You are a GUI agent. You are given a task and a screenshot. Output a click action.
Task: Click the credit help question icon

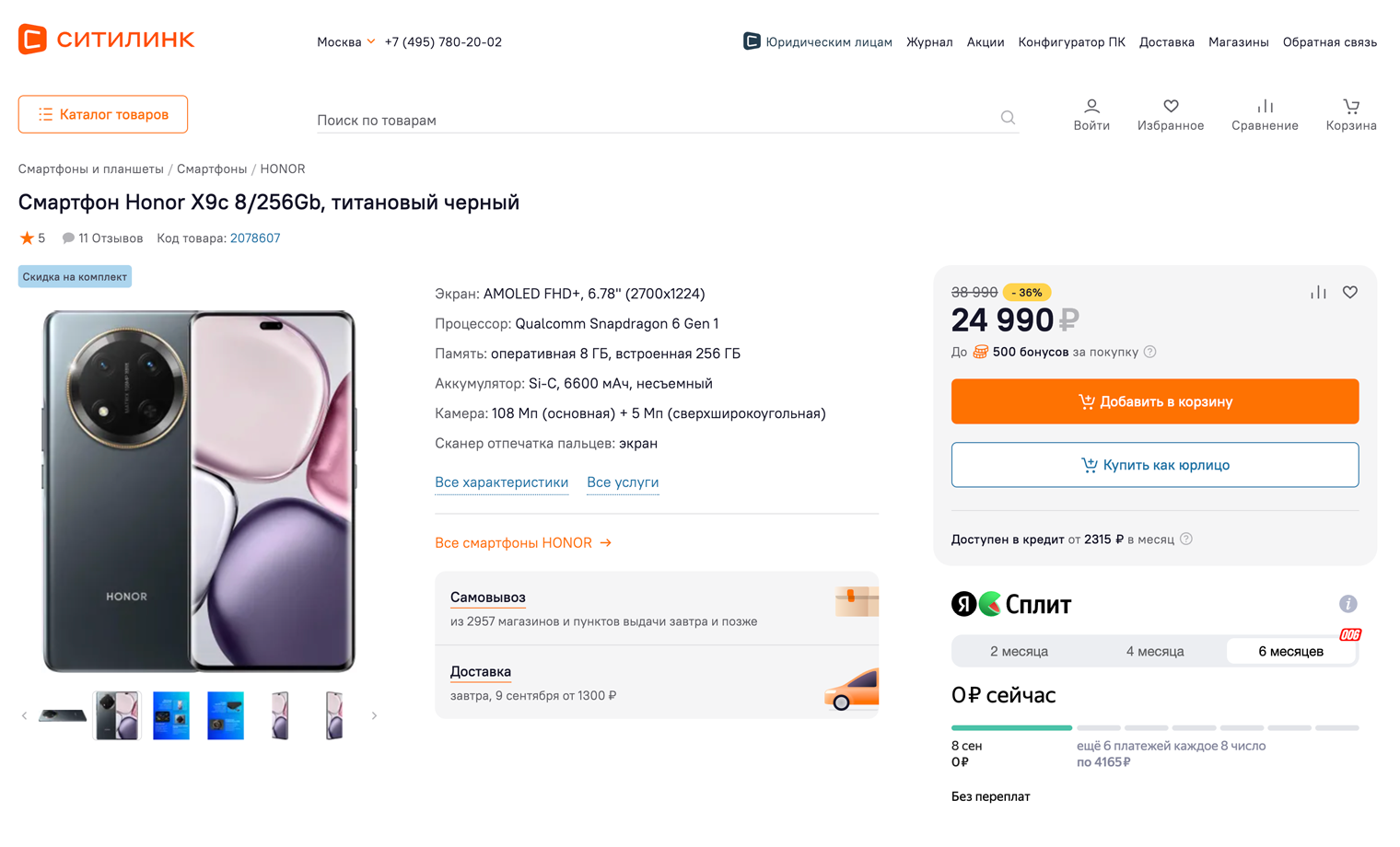[x=1186, y=540]
